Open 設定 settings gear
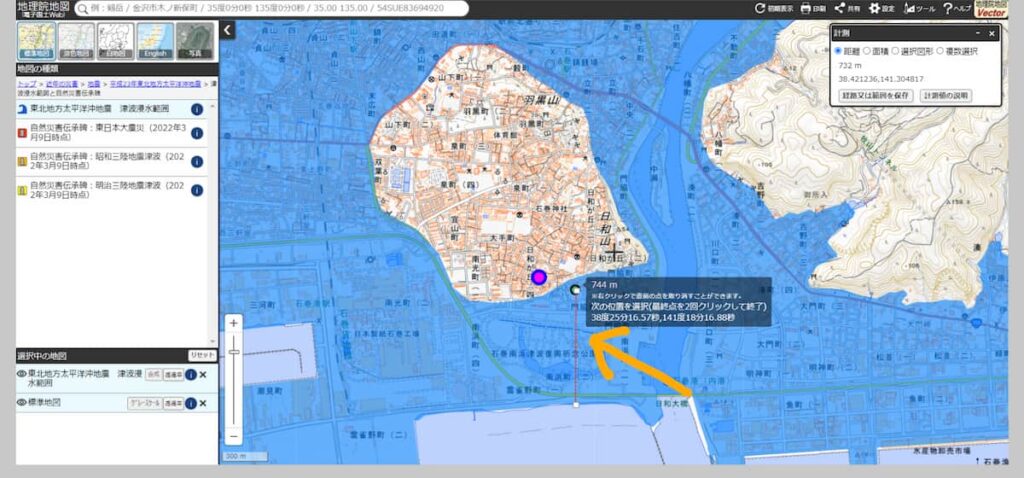The height and width of the screenshot is (478, 1024). (881, 9)
